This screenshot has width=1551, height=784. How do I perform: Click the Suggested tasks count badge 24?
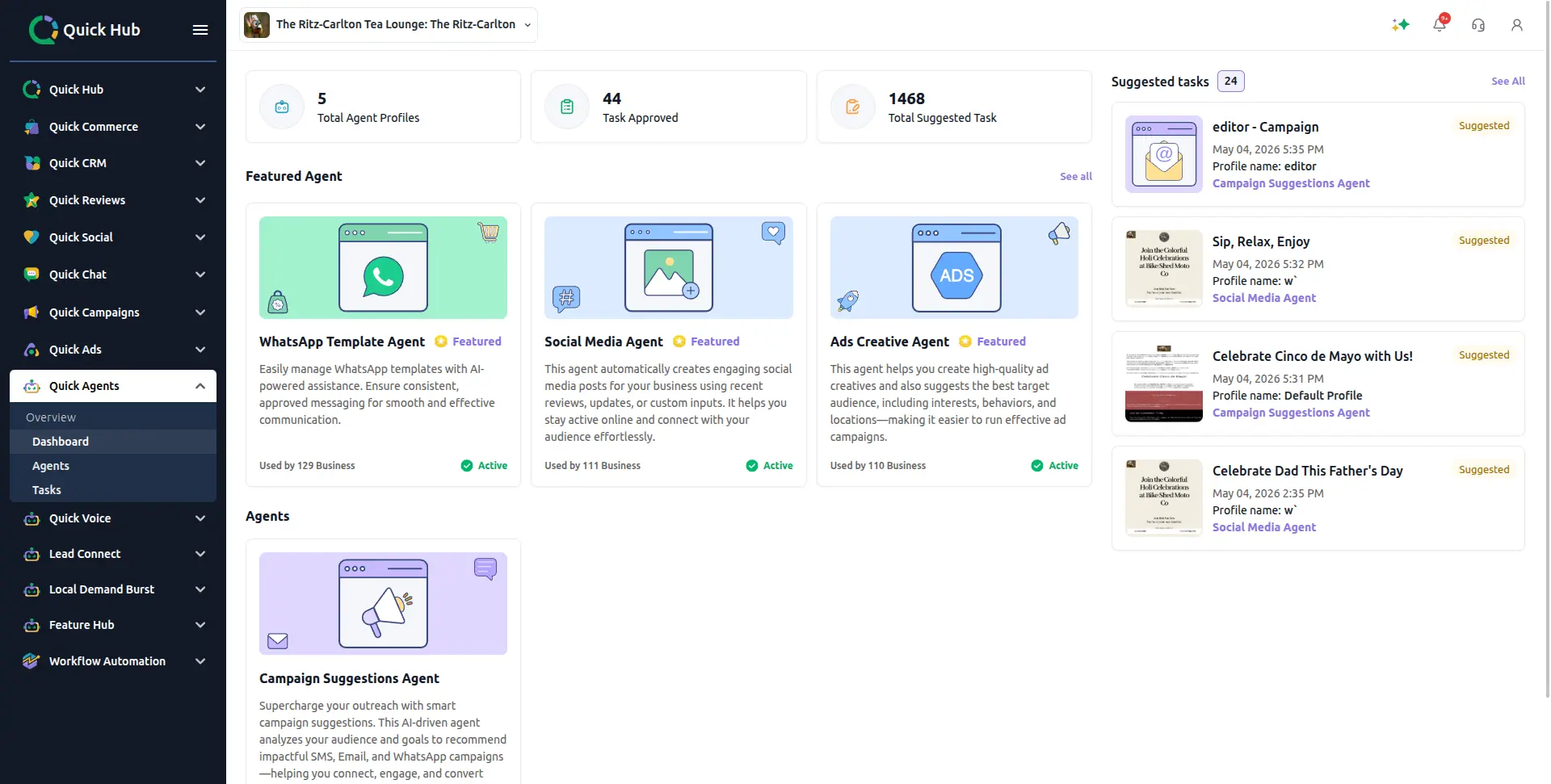[x=1231, y=81]
